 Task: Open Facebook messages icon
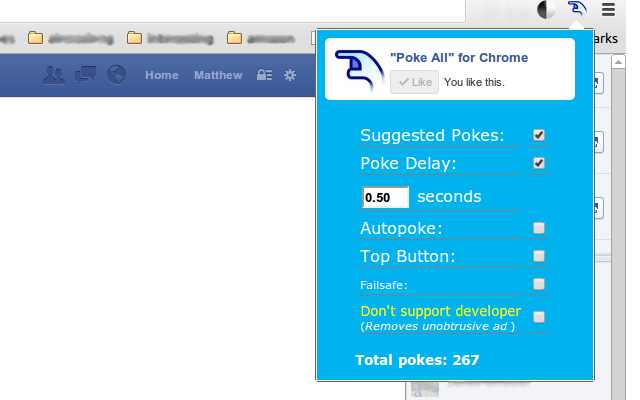coord(85,75)
